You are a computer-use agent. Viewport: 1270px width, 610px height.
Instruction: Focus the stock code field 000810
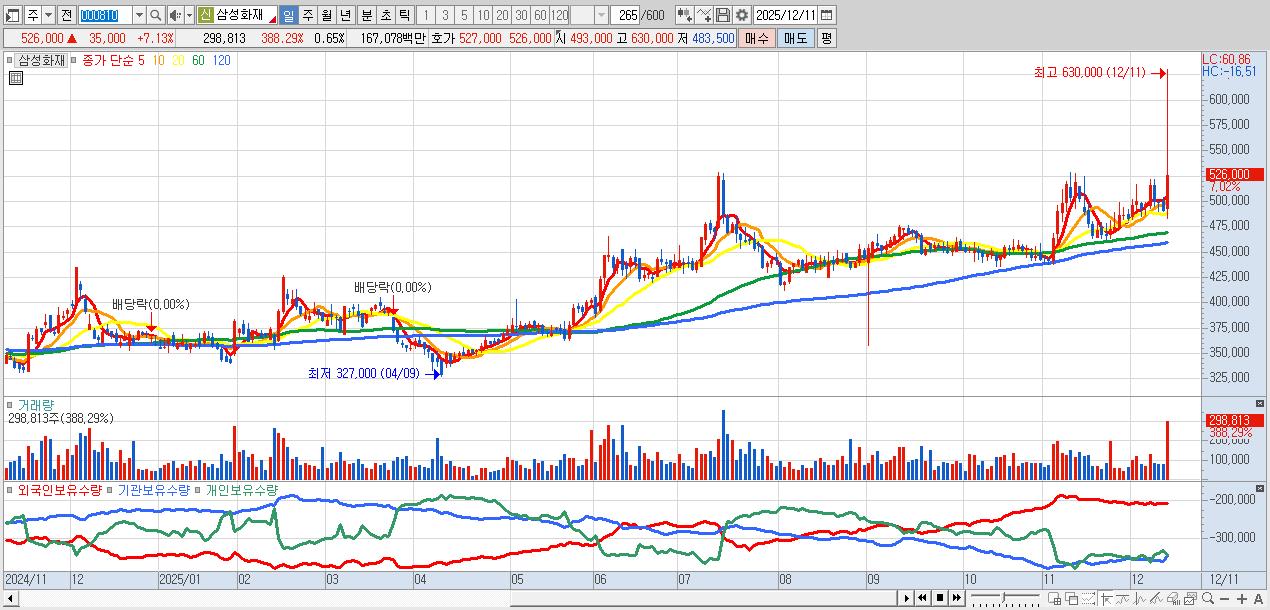(x=105, y=15)
